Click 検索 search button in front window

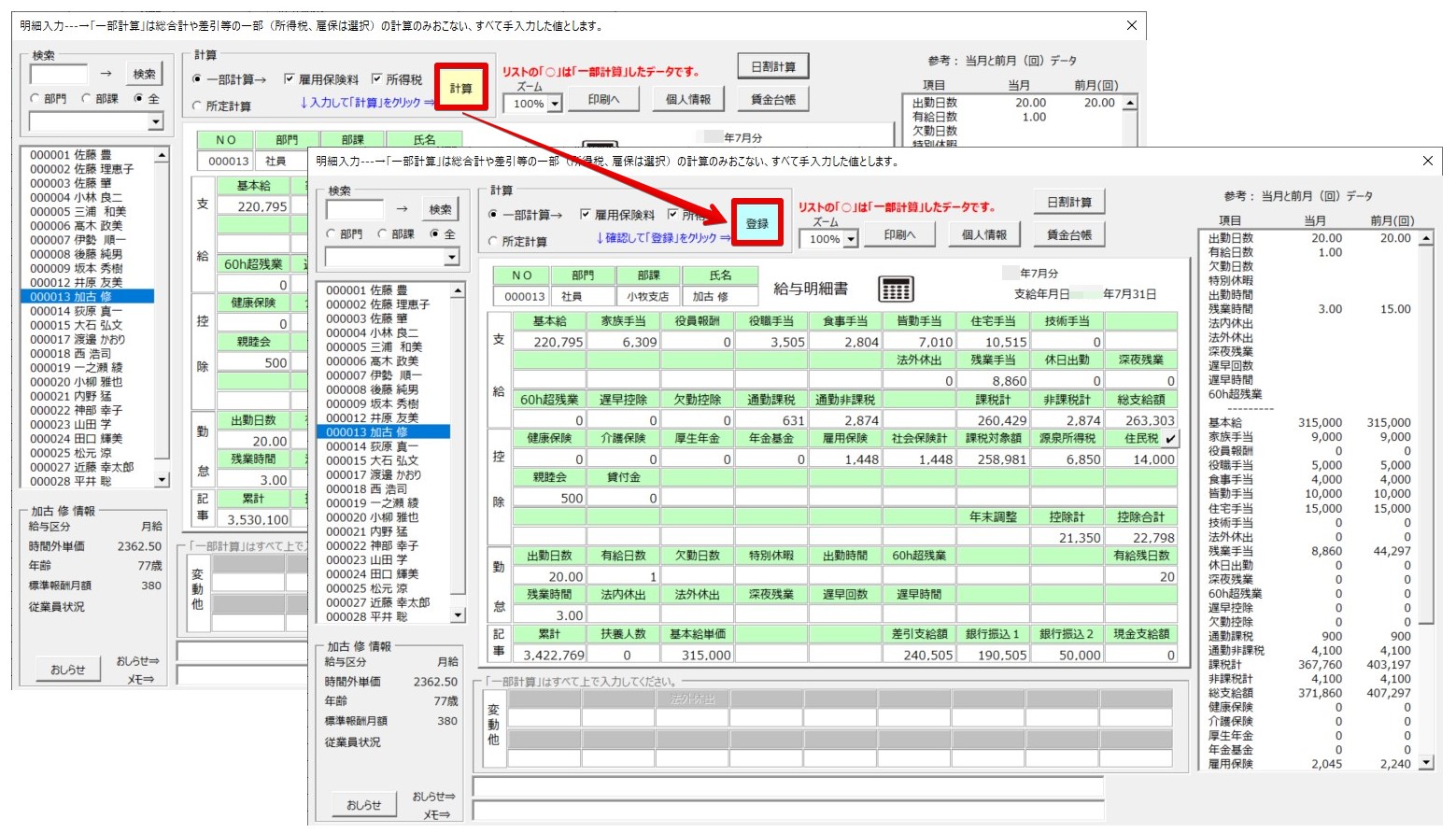pyautogui.click(x=440, y=209)
